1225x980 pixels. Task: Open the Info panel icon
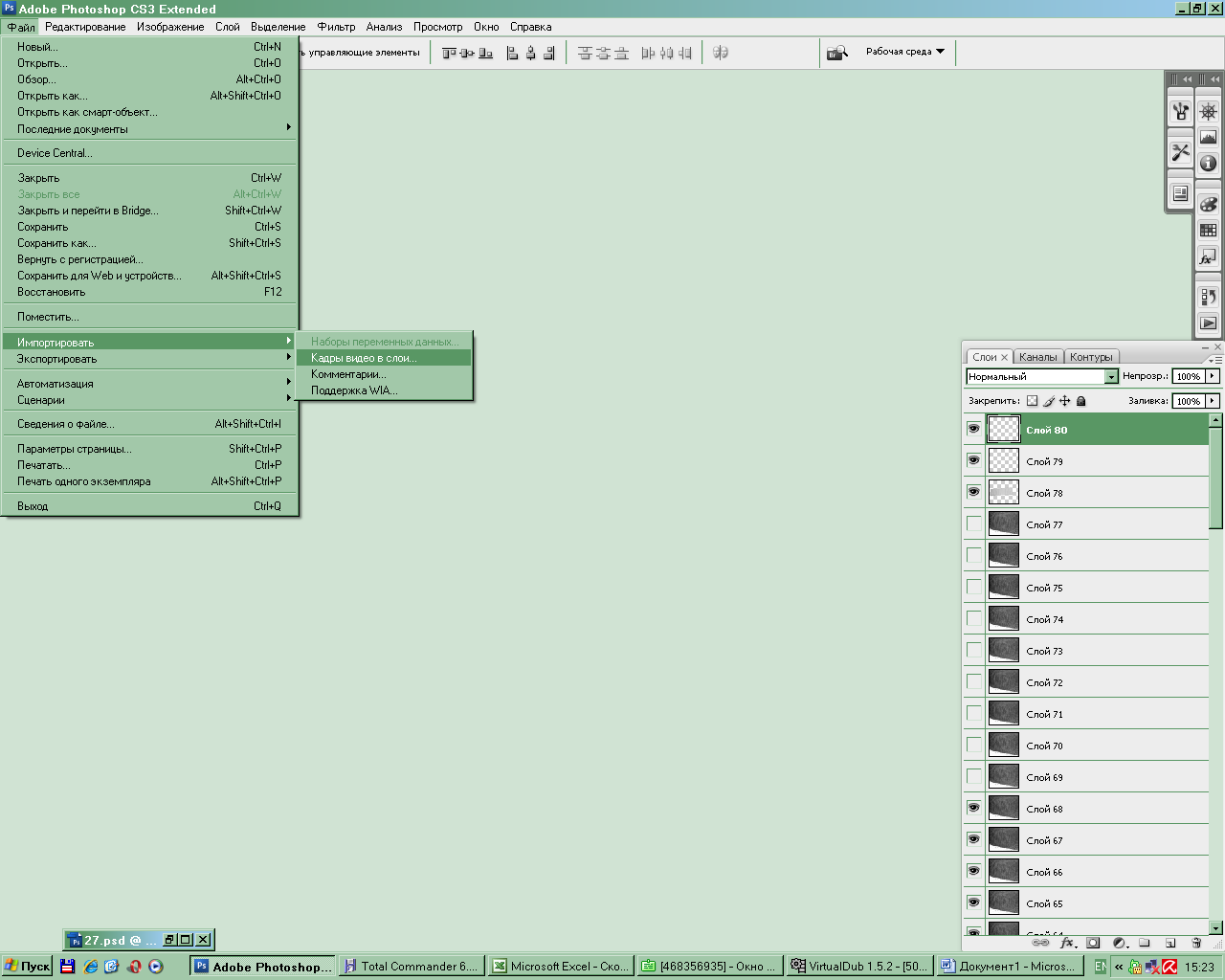click(x=1209, y=163)
